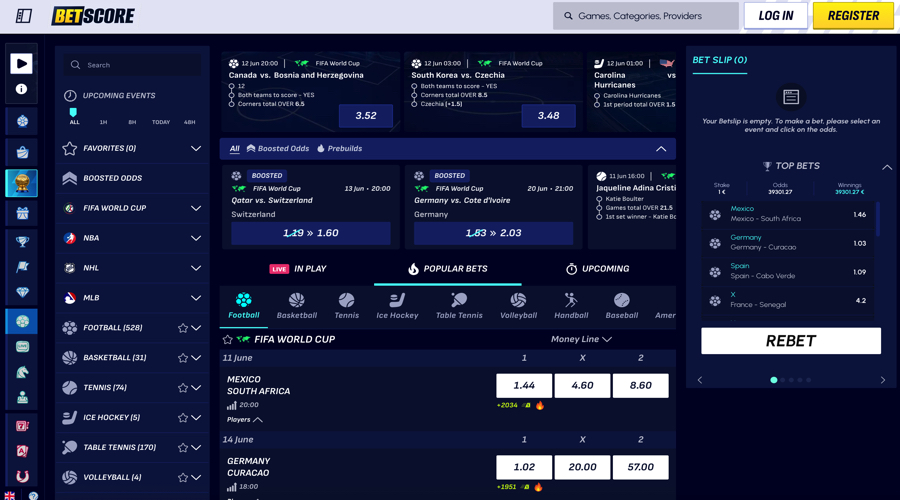900x500 pixels.
Task: Click the LOG IN button
Action: (775, 16)
